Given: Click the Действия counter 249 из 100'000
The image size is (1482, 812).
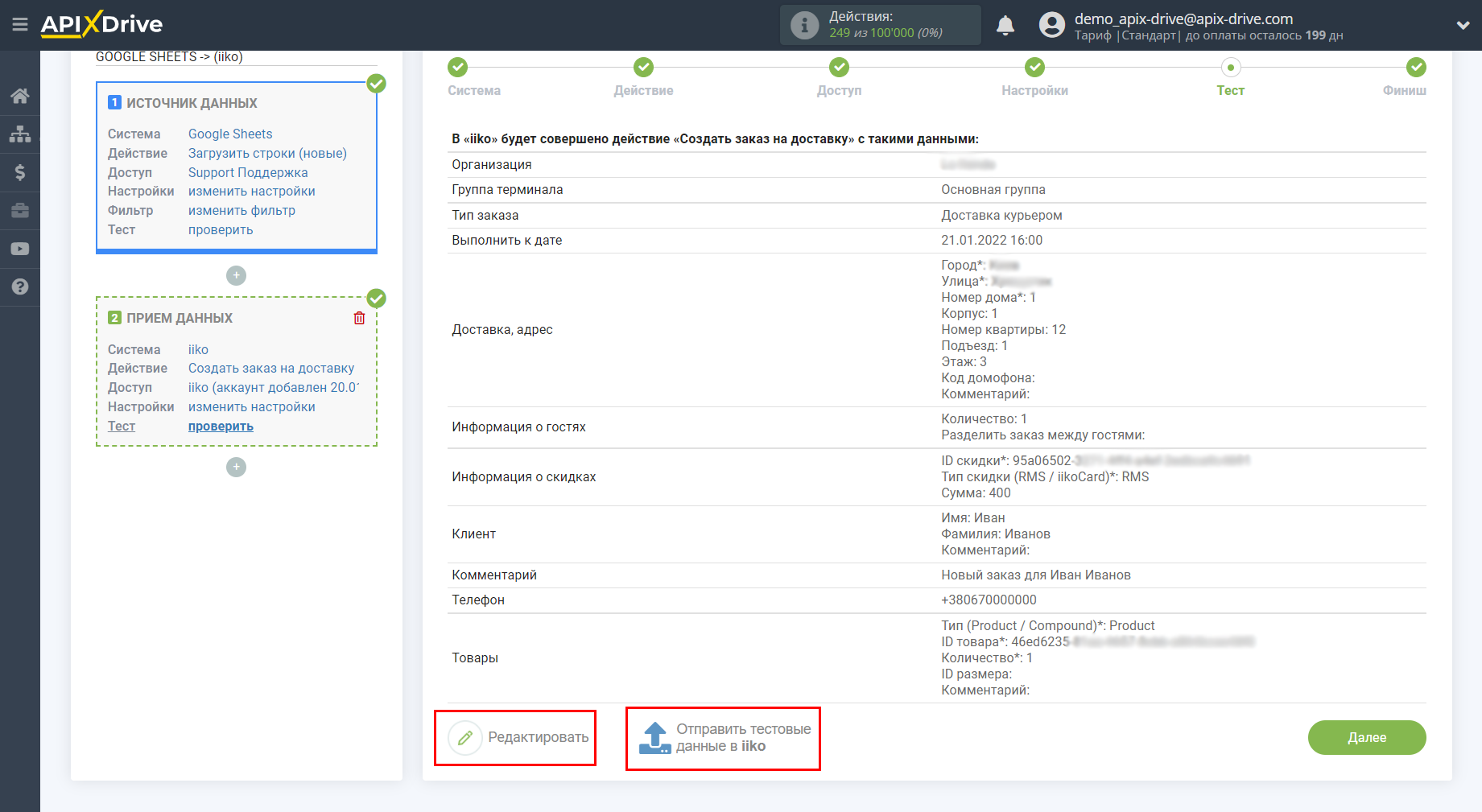Looking at the screenshot, I should tap(885, 33).
